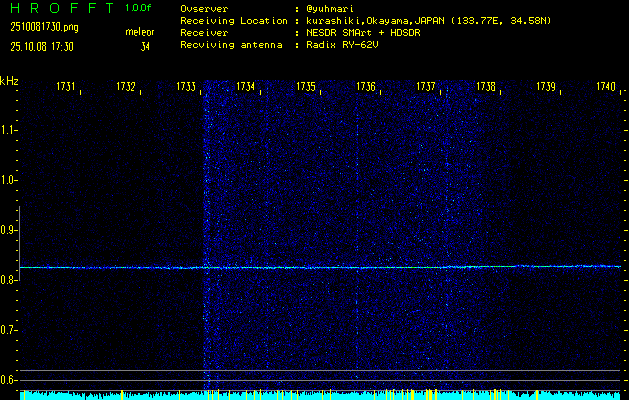The image size is (629, 400).
Task: Click the 1737 time marker
Action: click(426, 86)
